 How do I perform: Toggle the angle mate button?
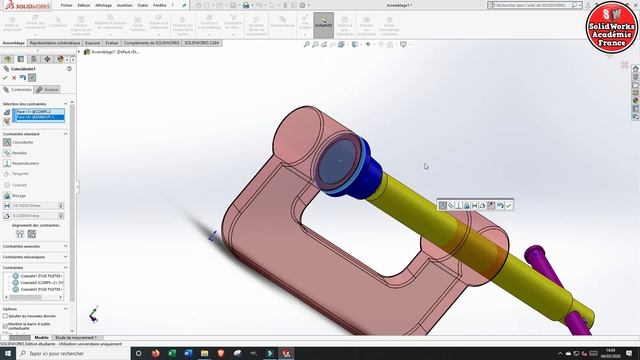(7, 216)
